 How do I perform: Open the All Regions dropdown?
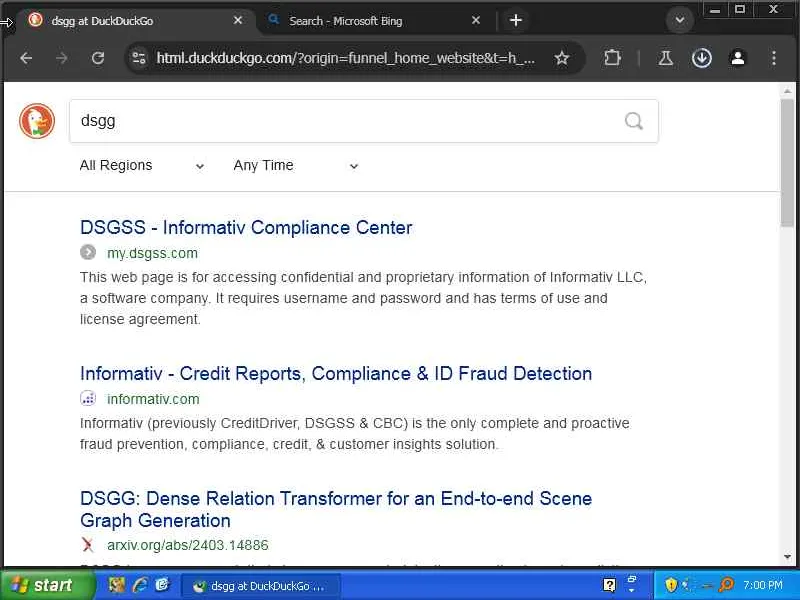click(x=142, y=166)
